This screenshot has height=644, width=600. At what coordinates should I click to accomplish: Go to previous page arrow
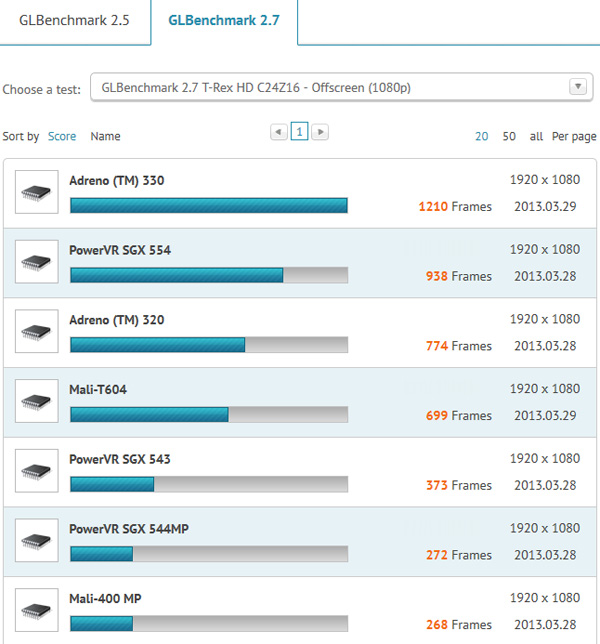click(279, 132)
